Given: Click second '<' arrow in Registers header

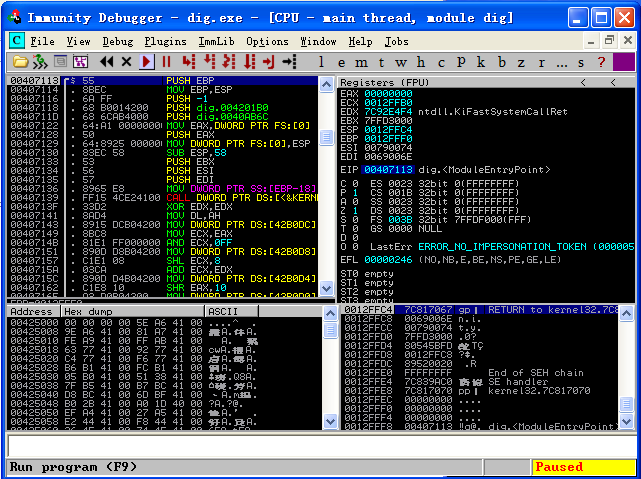Looking at the screenshot, I should click(613, 82).
